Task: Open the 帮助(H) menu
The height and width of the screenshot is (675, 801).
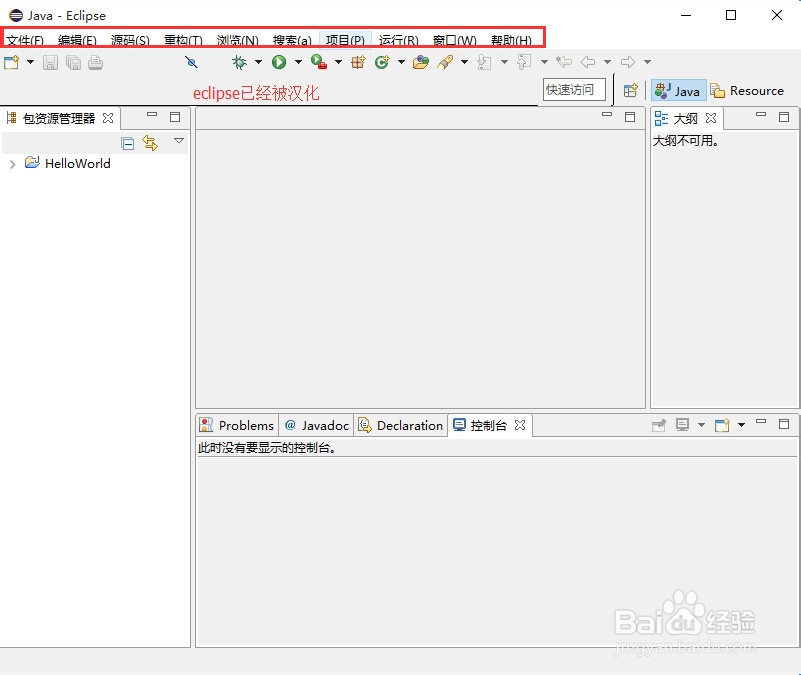Action: tap(511, 40)
